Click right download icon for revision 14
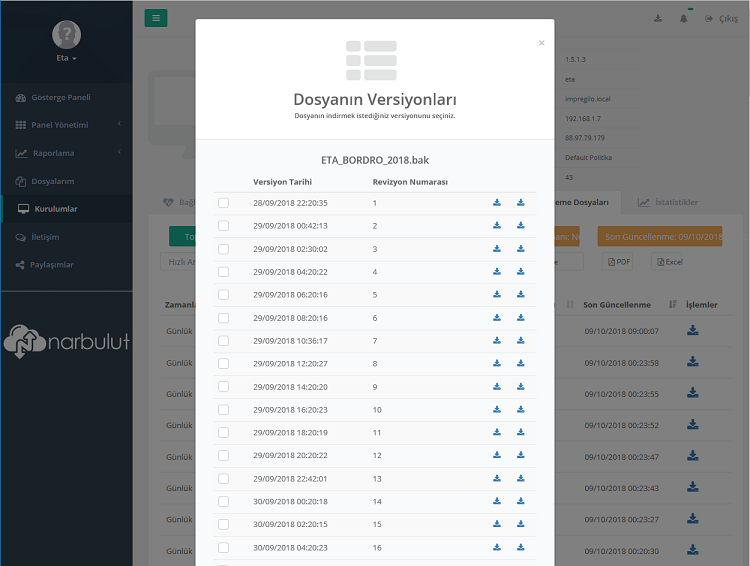750x566 pixels. pos(521,502)
